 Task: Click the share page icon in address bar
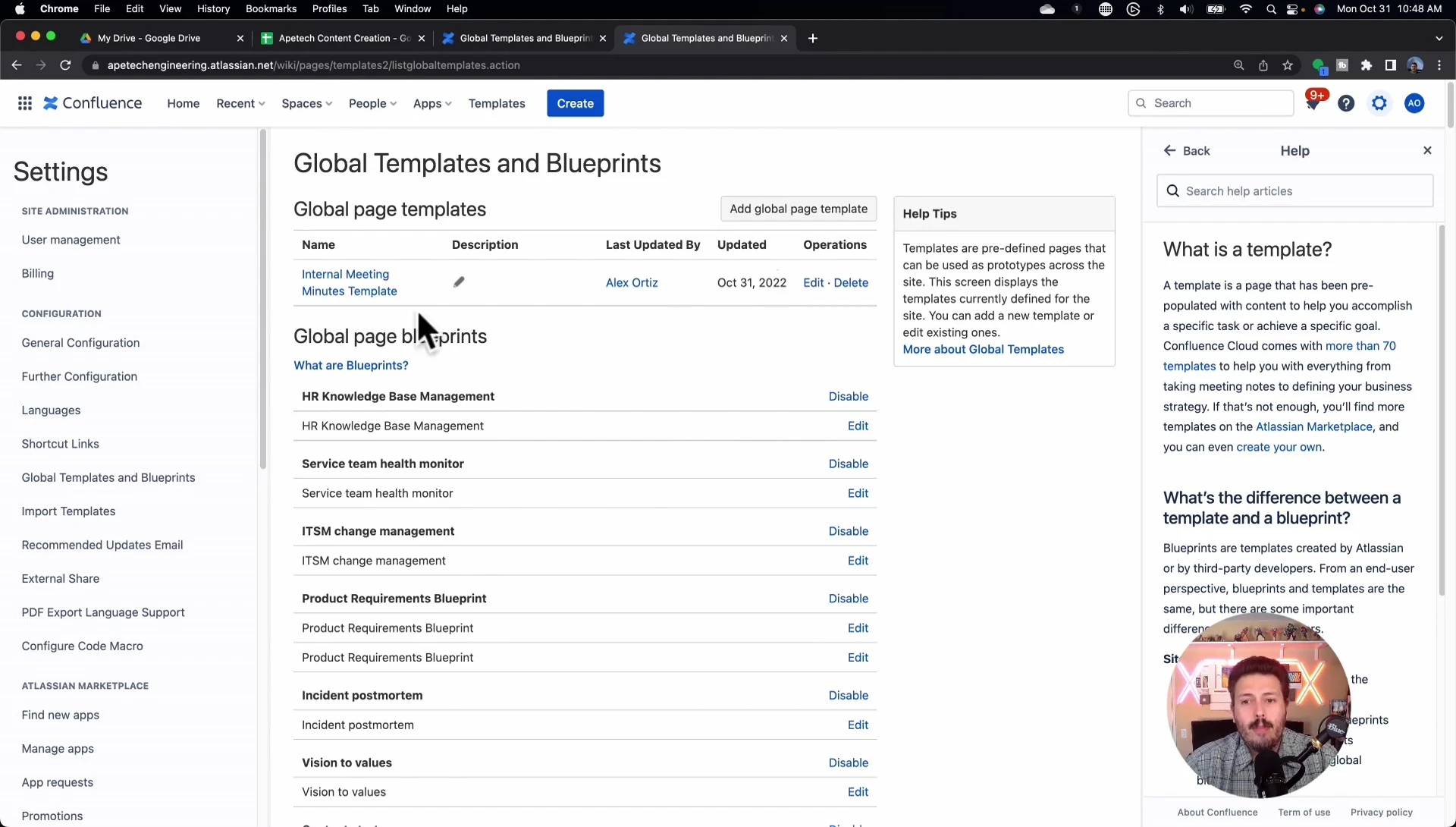pyautogui.click(x=1263, y=65)
